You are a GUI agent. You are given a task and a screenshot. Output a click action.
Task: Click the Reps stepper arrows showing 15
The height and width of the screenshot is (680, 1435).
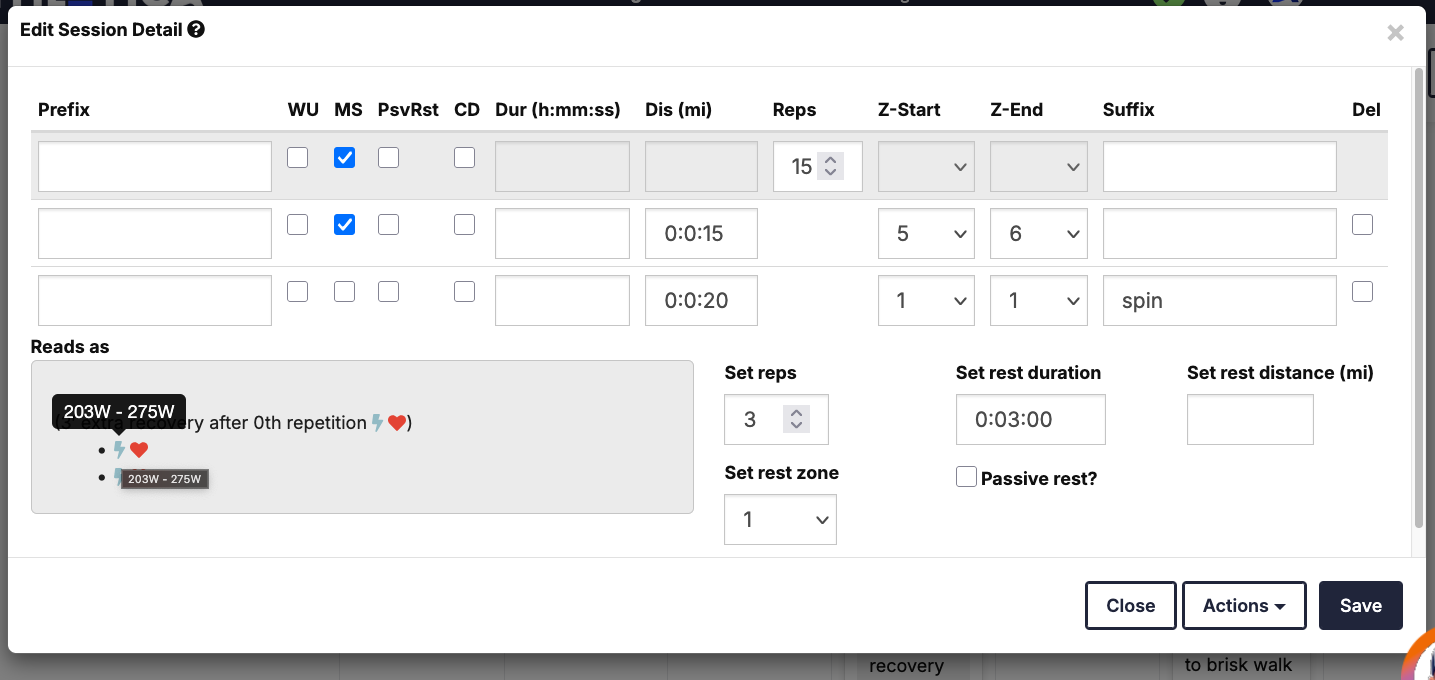coord(830,166)
